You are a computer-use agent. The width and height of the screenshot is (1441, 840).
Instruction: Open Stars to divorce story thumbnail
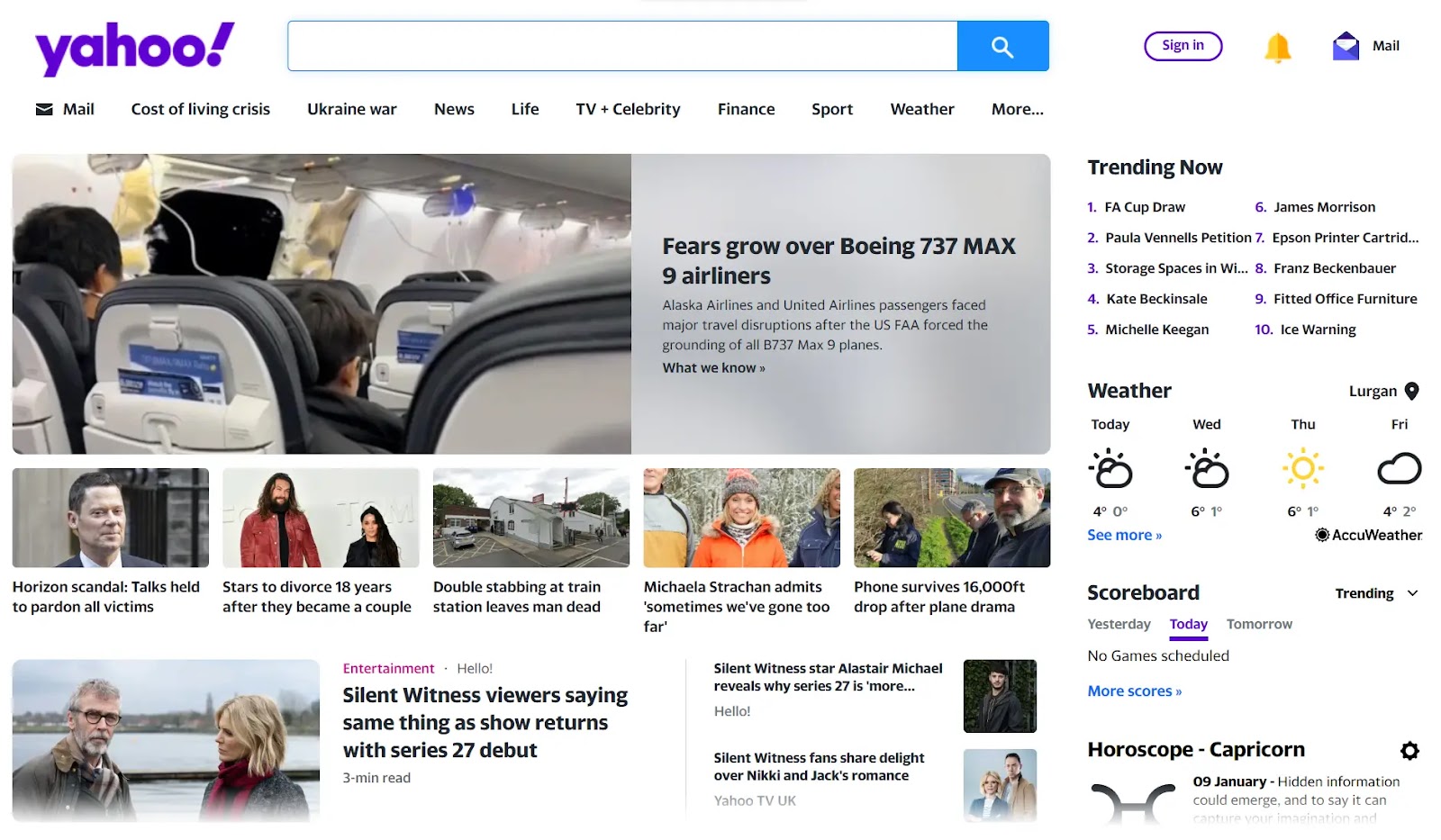[x=321, y=518]
